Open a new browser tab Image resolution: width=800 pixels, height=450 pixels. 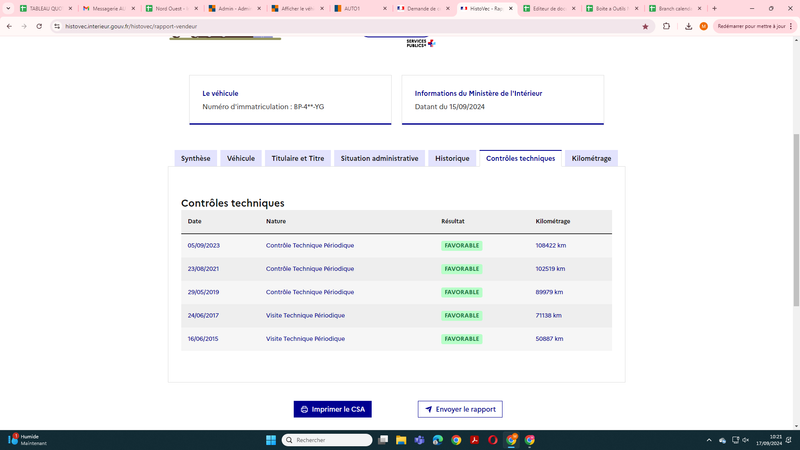click(714, 8)
